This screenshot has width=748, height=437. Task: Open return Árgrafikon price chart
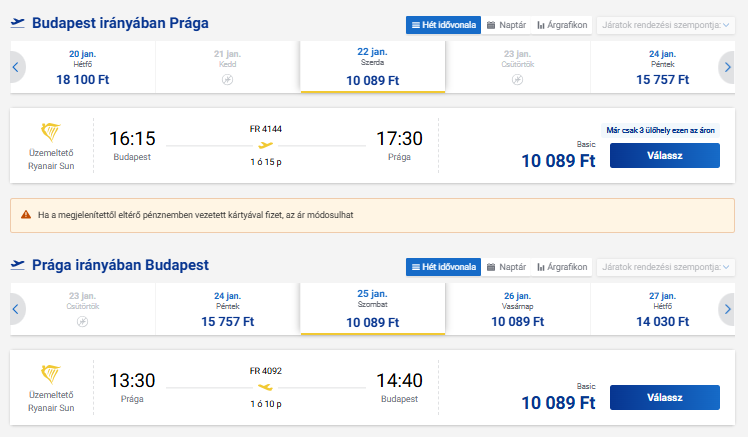point(562,267)
